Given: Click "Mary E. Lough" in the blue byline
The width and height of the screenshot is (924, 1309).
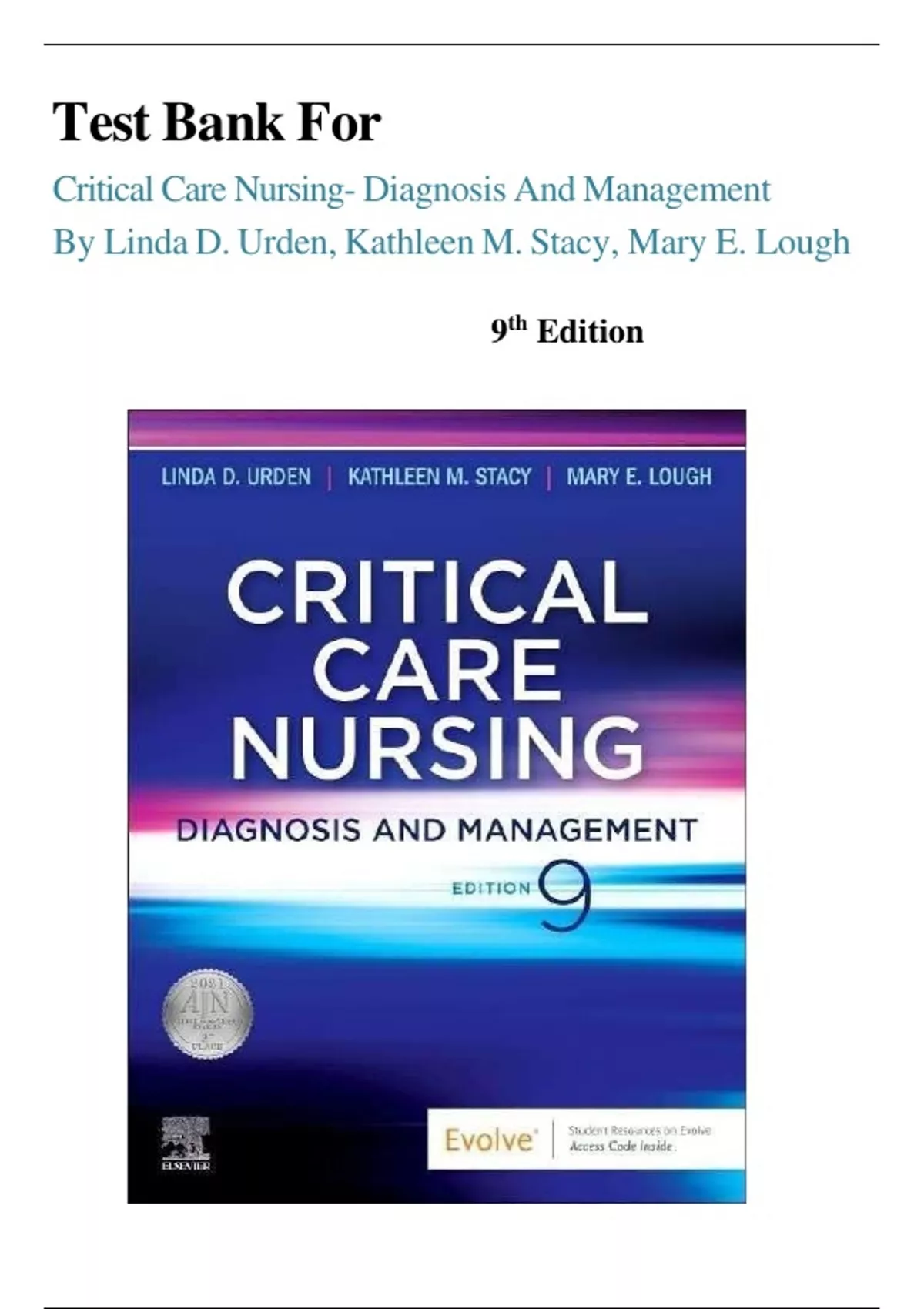Looking at the screenshot, I should tap(738, 243).
